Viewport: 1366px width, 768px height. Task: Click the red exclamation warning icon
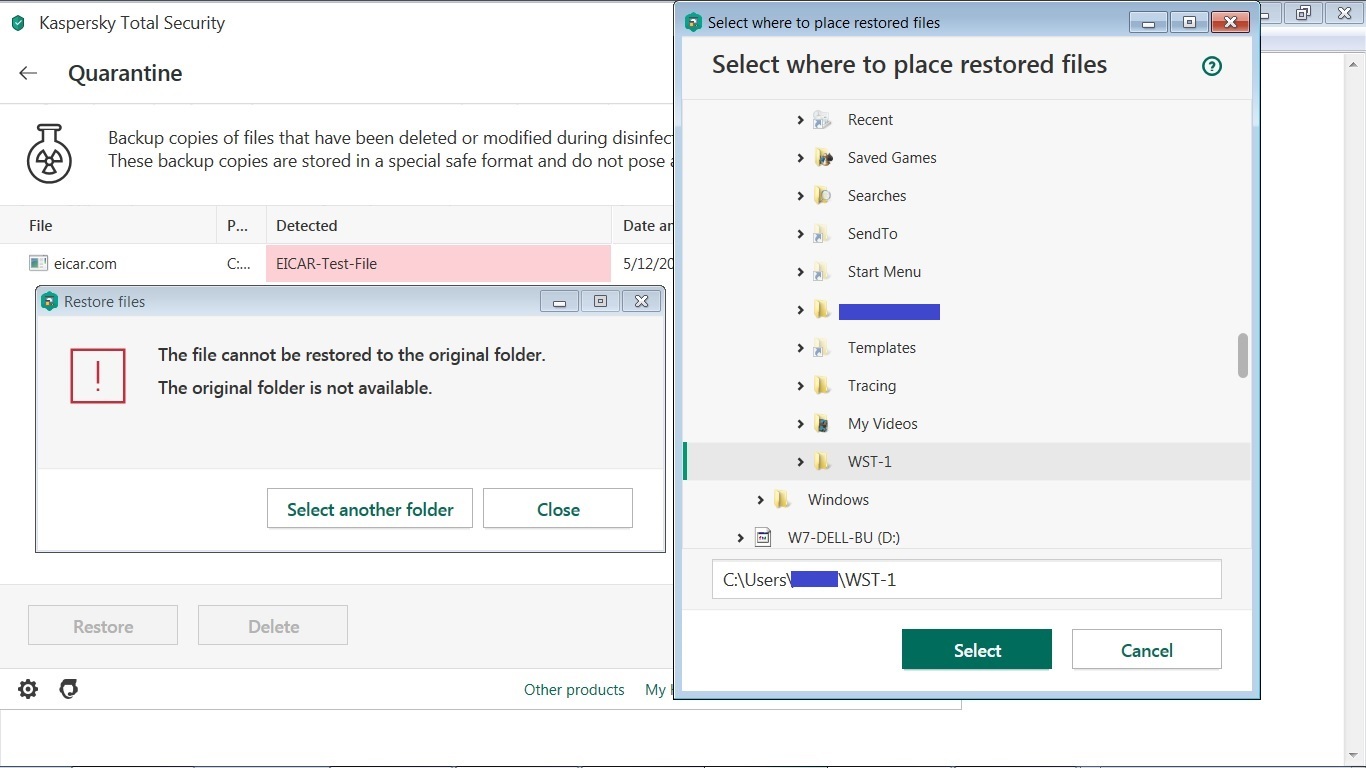[98, 376]
